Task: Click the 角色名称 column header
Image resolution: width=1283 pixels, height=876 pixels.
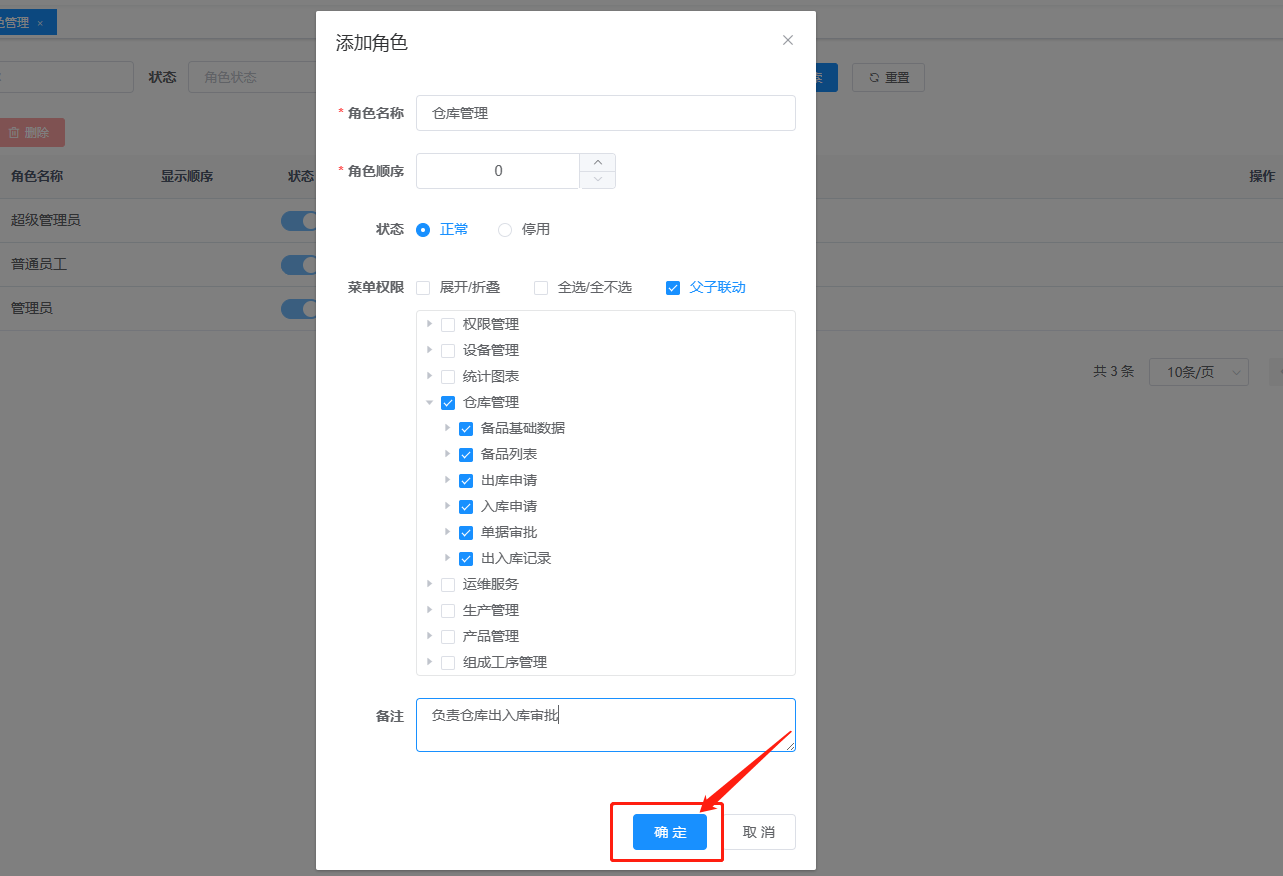Action: [37, 176]
